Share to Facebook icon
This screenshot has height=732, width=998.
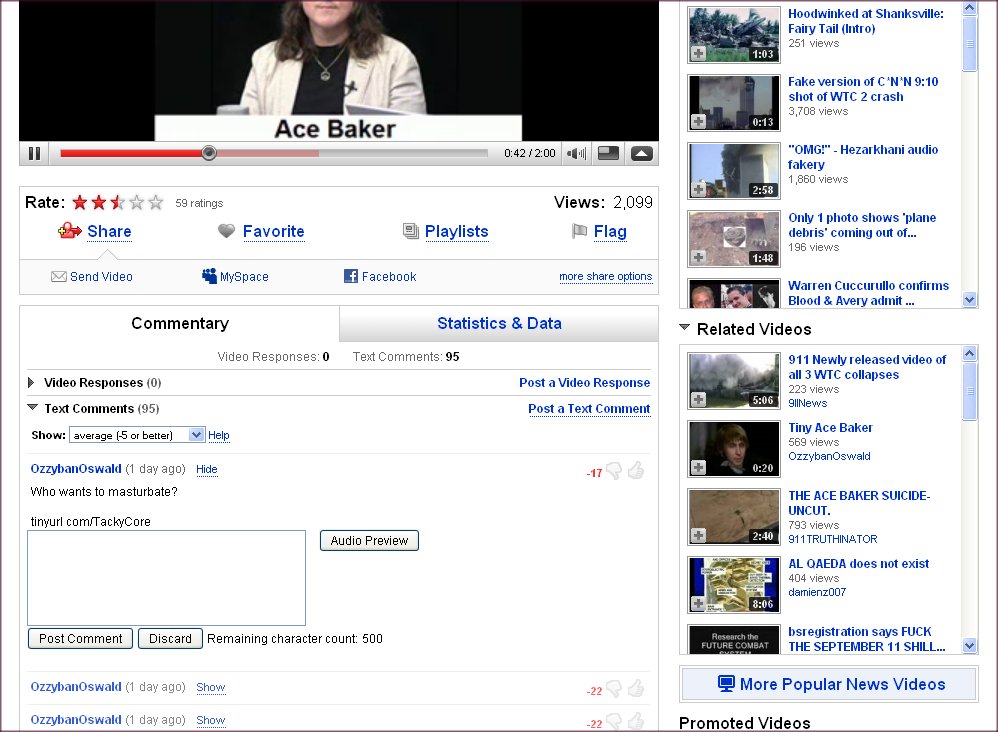pos(351,276)
